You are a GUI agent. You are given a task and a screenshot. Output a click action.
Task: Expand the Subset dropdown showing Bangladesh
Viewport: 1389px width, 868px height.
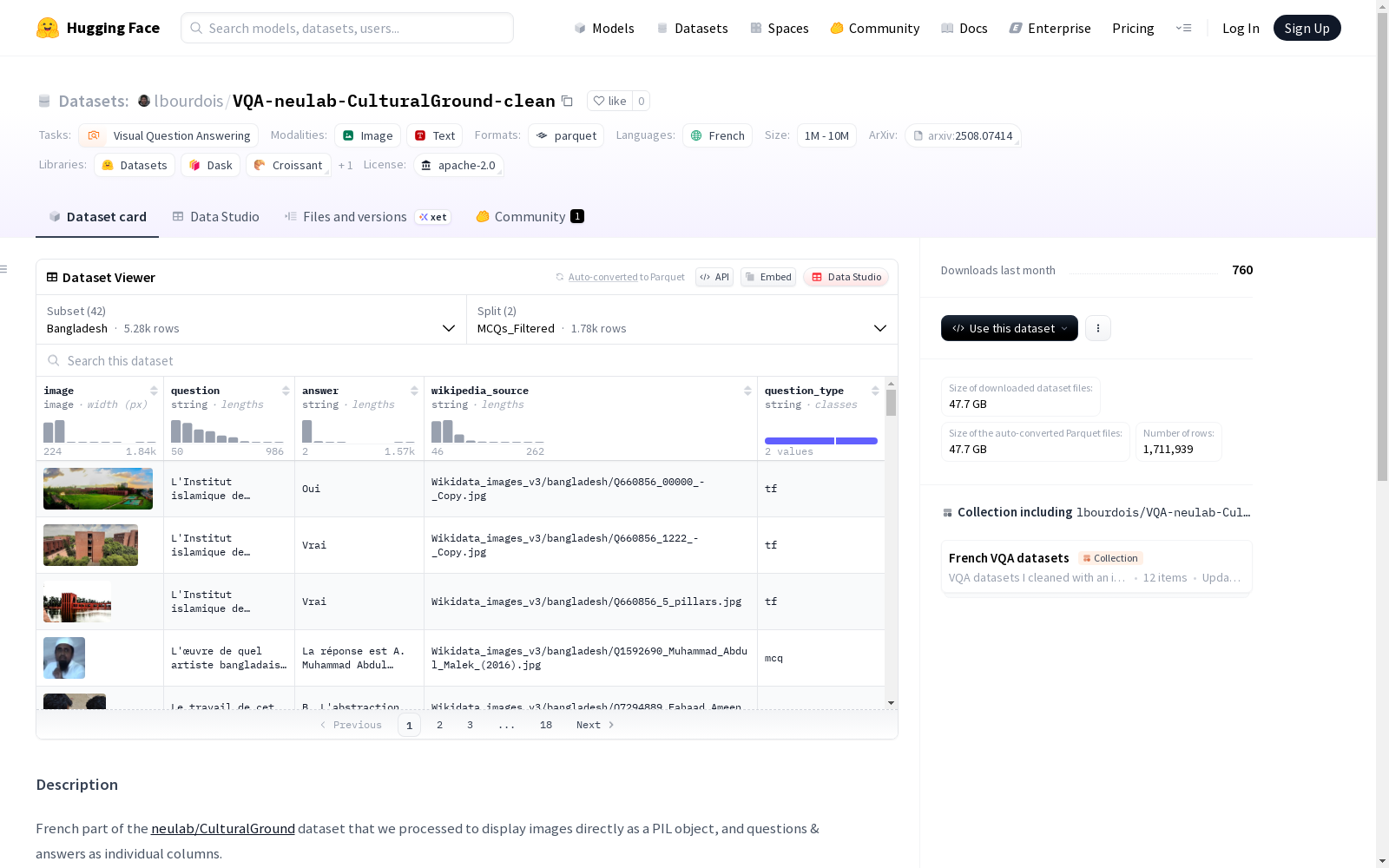point(252,319)
